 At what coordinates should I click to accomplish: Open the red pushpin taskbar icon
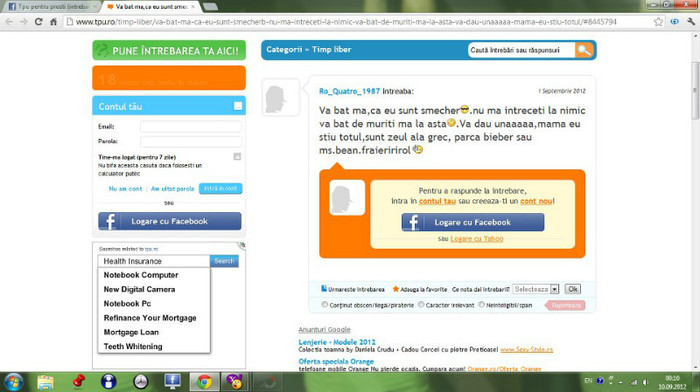78,382
